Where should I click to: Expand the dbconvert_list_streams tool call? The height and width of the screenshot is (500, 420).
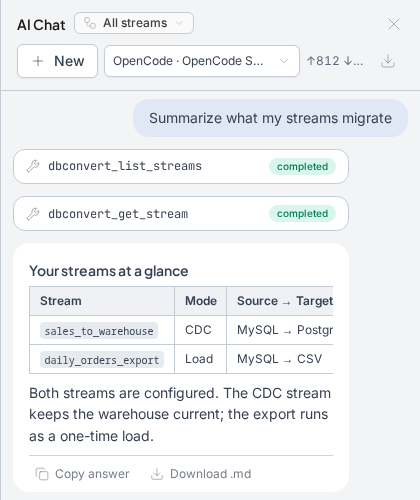click(x=181, y=166)
